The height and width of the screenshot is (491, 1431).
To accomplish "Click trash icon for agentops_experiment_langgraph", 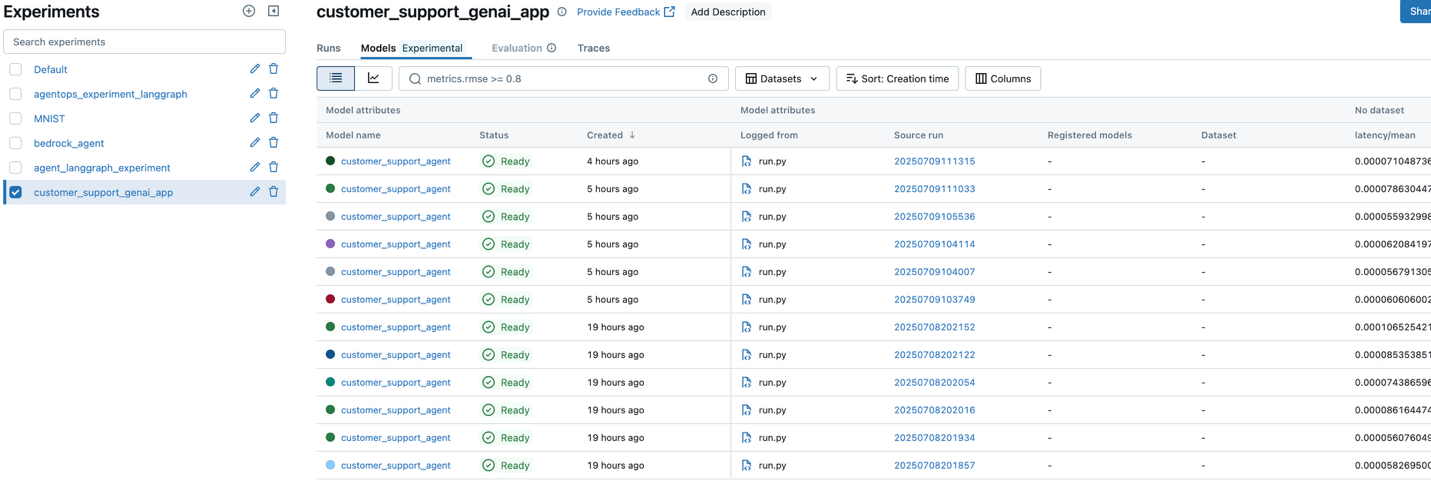I will (273, 94).
